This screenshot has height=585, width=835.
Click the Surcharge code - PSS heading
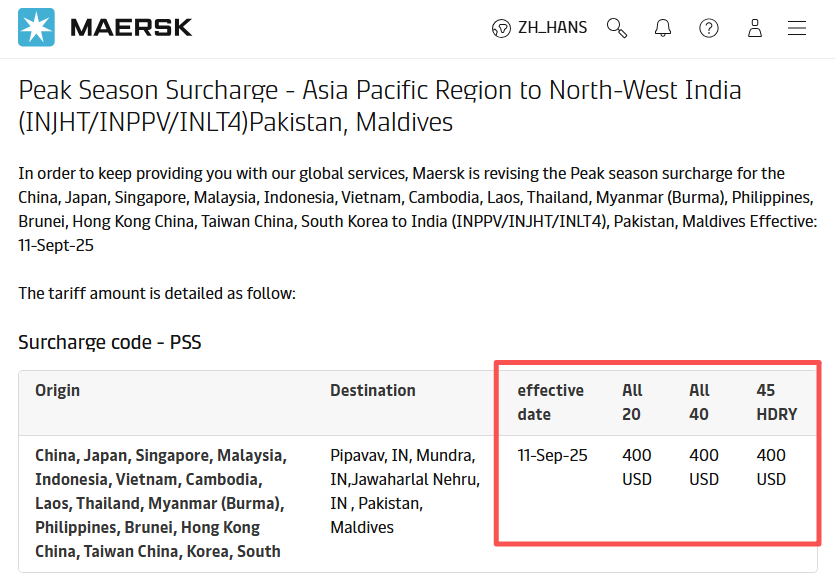click(x=110, y=342)
